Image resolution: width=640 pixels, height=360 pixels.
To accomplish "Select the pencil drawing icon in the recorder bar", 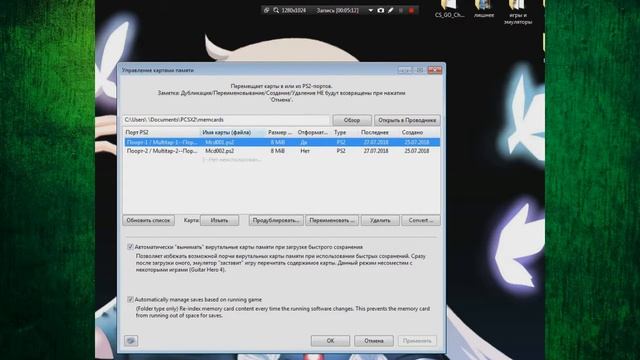I will tap(391, 10).
